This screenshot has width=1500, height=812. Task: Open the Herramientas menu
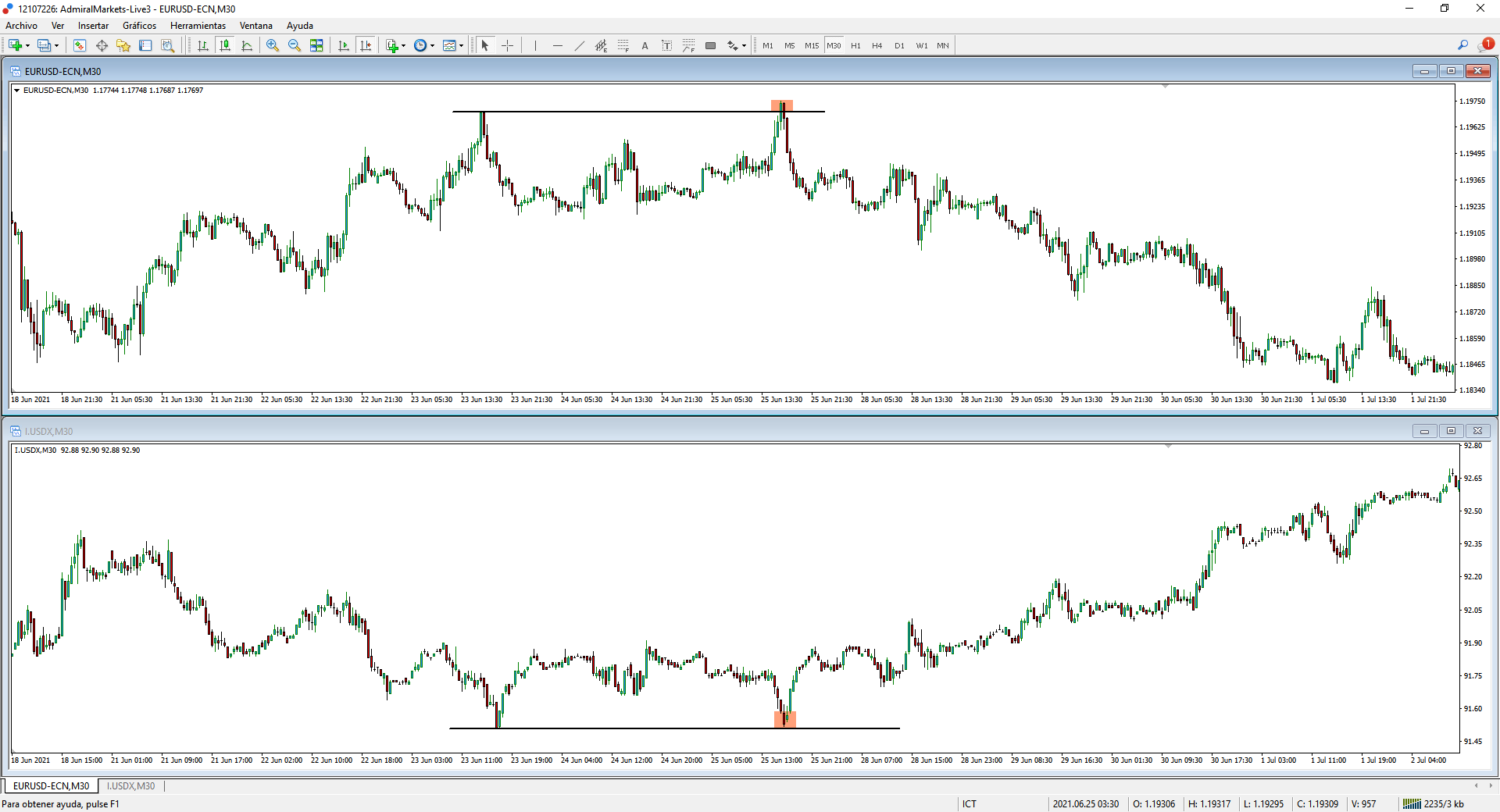(x=198, y=25)
